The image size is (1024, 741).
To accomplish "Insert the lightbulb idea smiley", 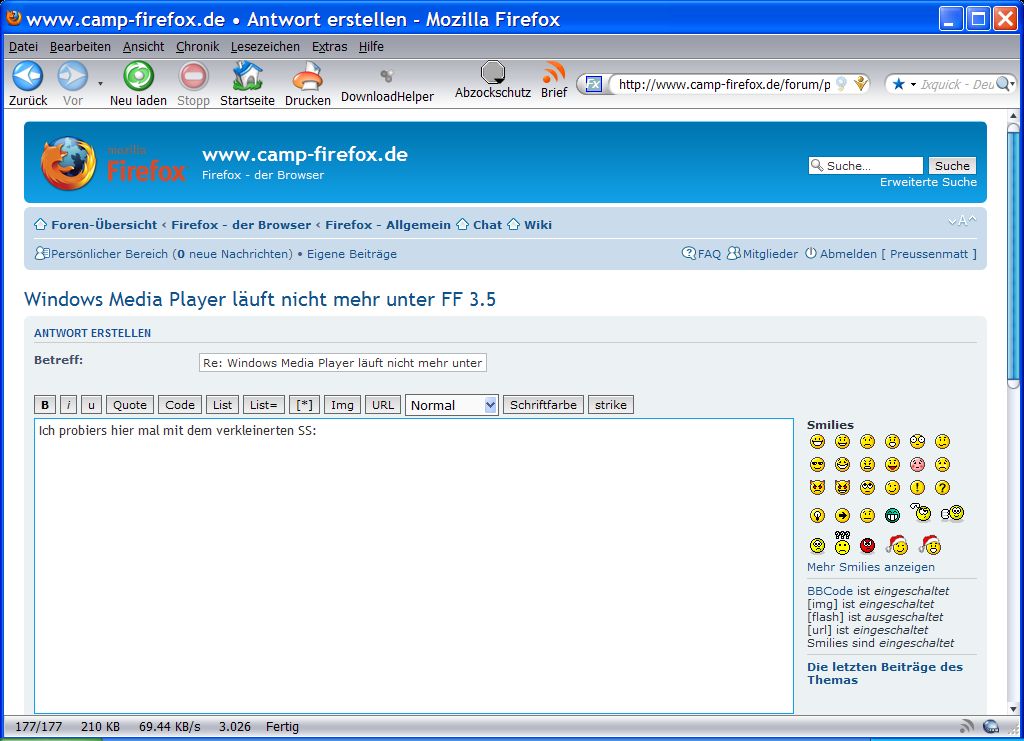I will 817,516.
